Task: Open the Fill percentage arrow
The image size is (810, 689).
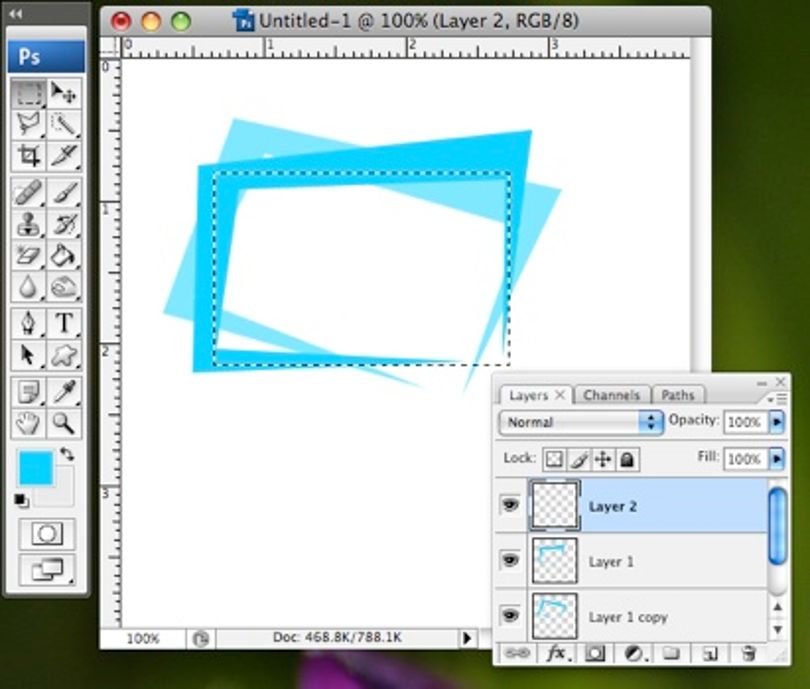Action: point(776,459)
